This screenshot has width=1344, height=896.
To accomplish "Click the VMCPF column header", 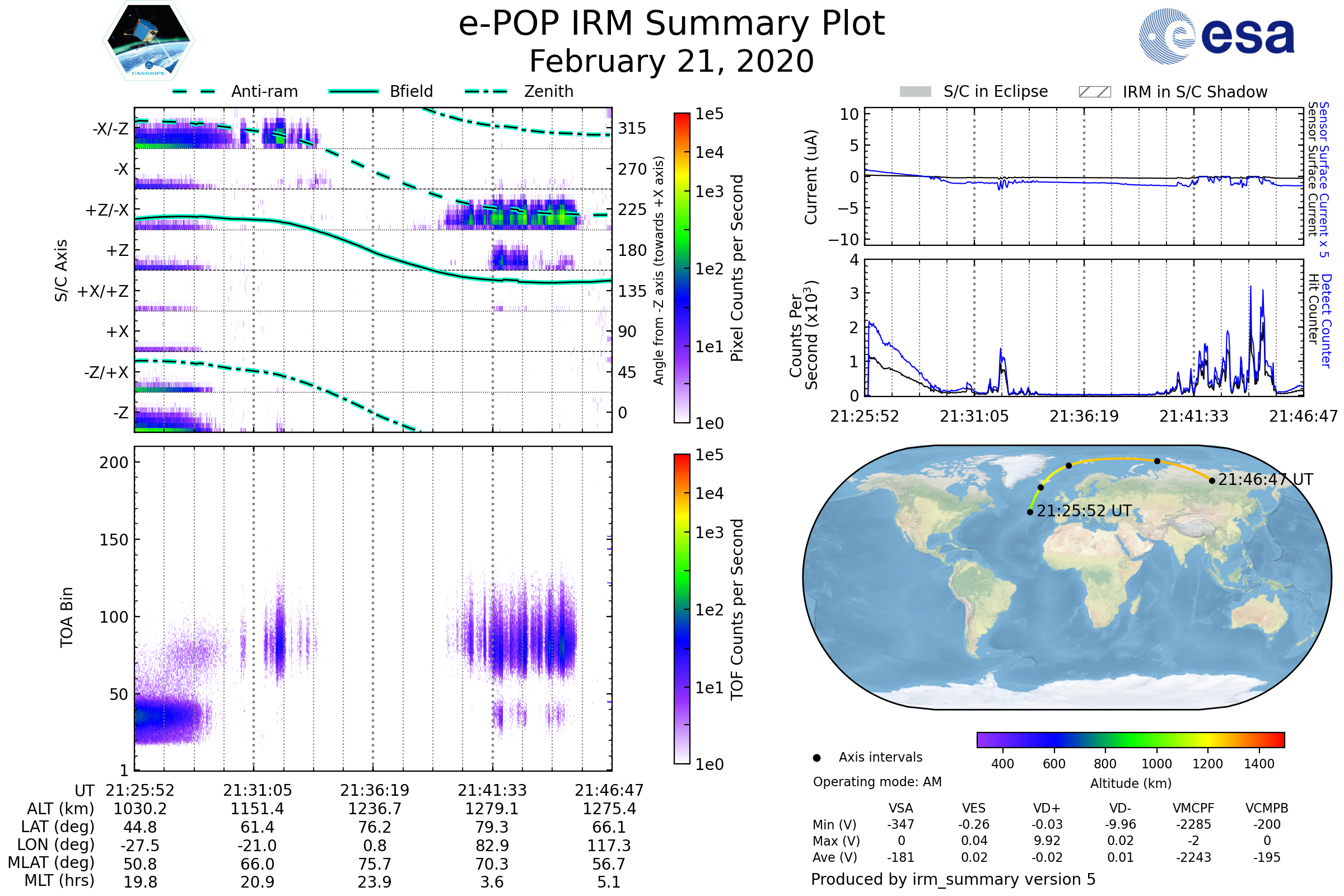I will [x=1193, y=809].
